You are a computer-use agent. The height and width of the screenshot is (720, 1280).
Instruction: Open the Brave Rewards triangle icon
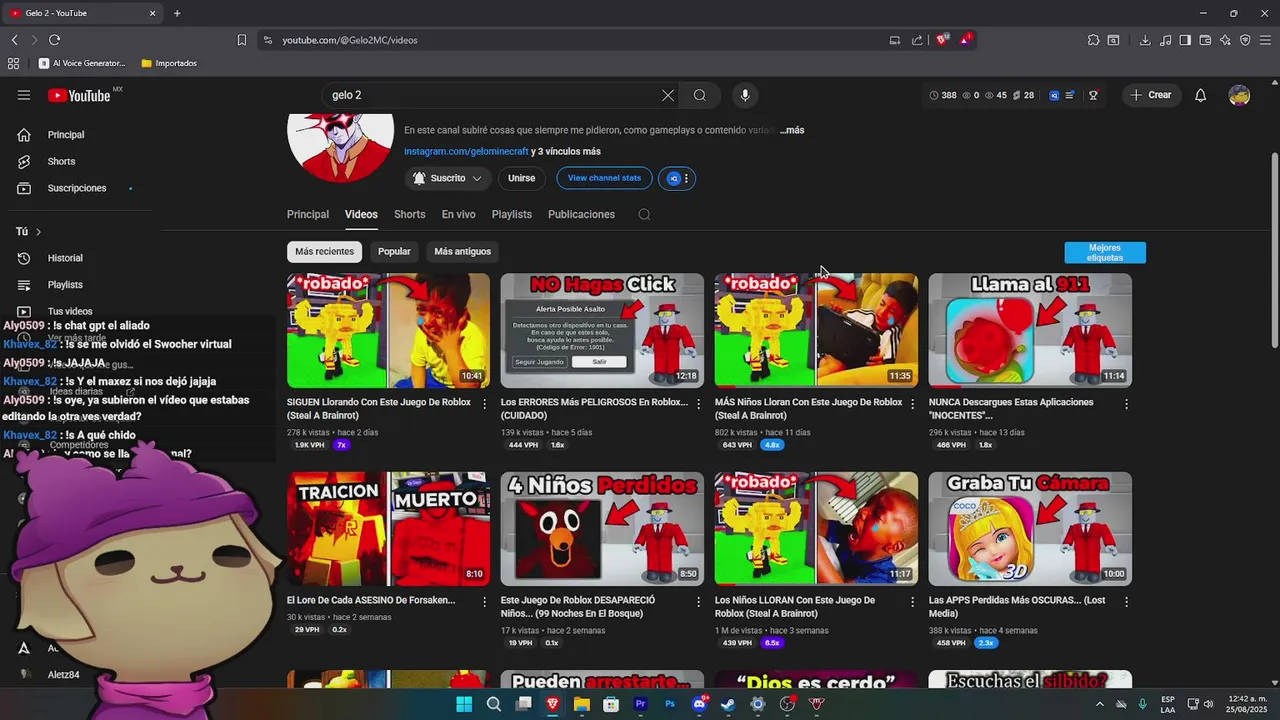tap(965, 40)
